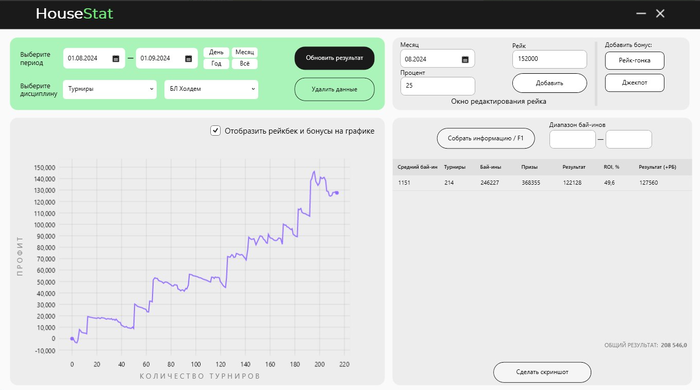Click the Бай-ины column header
The image size is (700, 390).
tap(491, 167)
